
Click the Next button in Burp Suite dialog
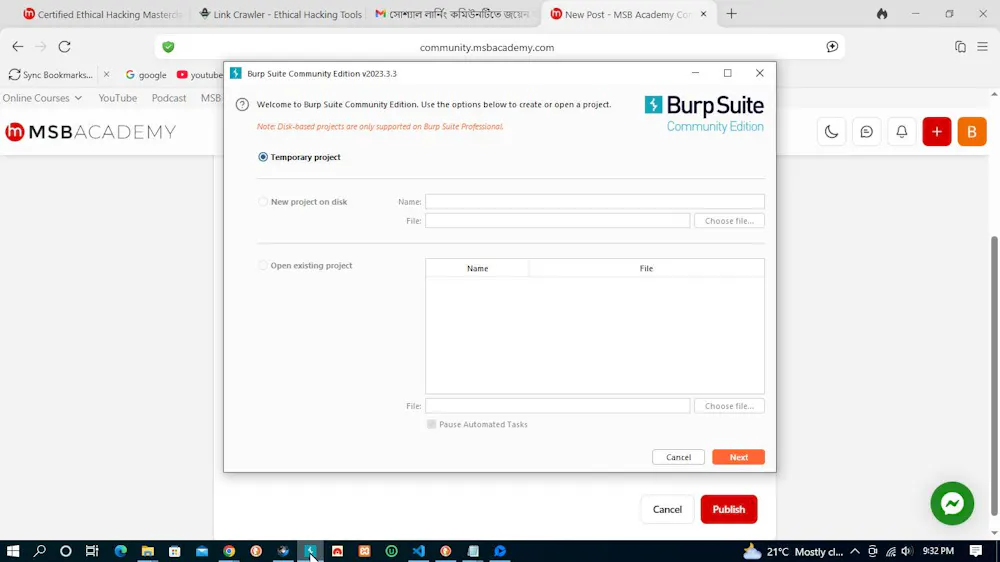tap(739, 457)
